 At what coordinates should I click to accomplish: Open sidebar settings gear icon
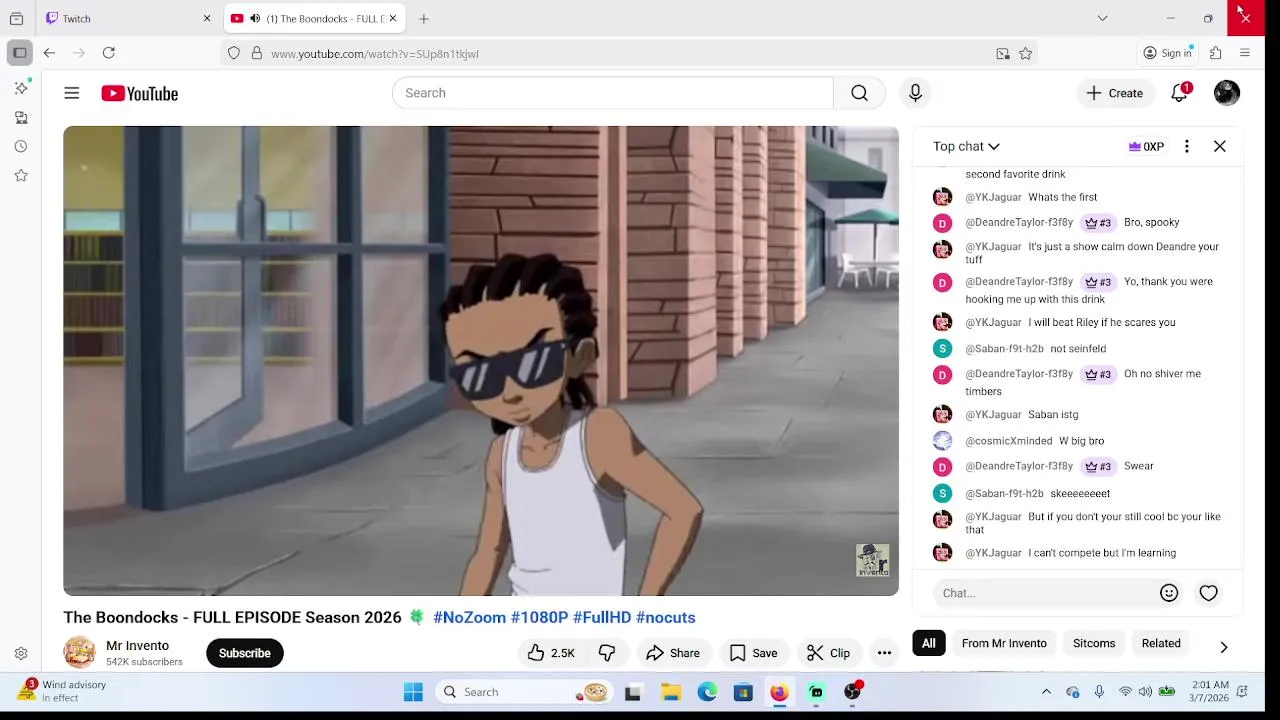(x=21, y=654)
